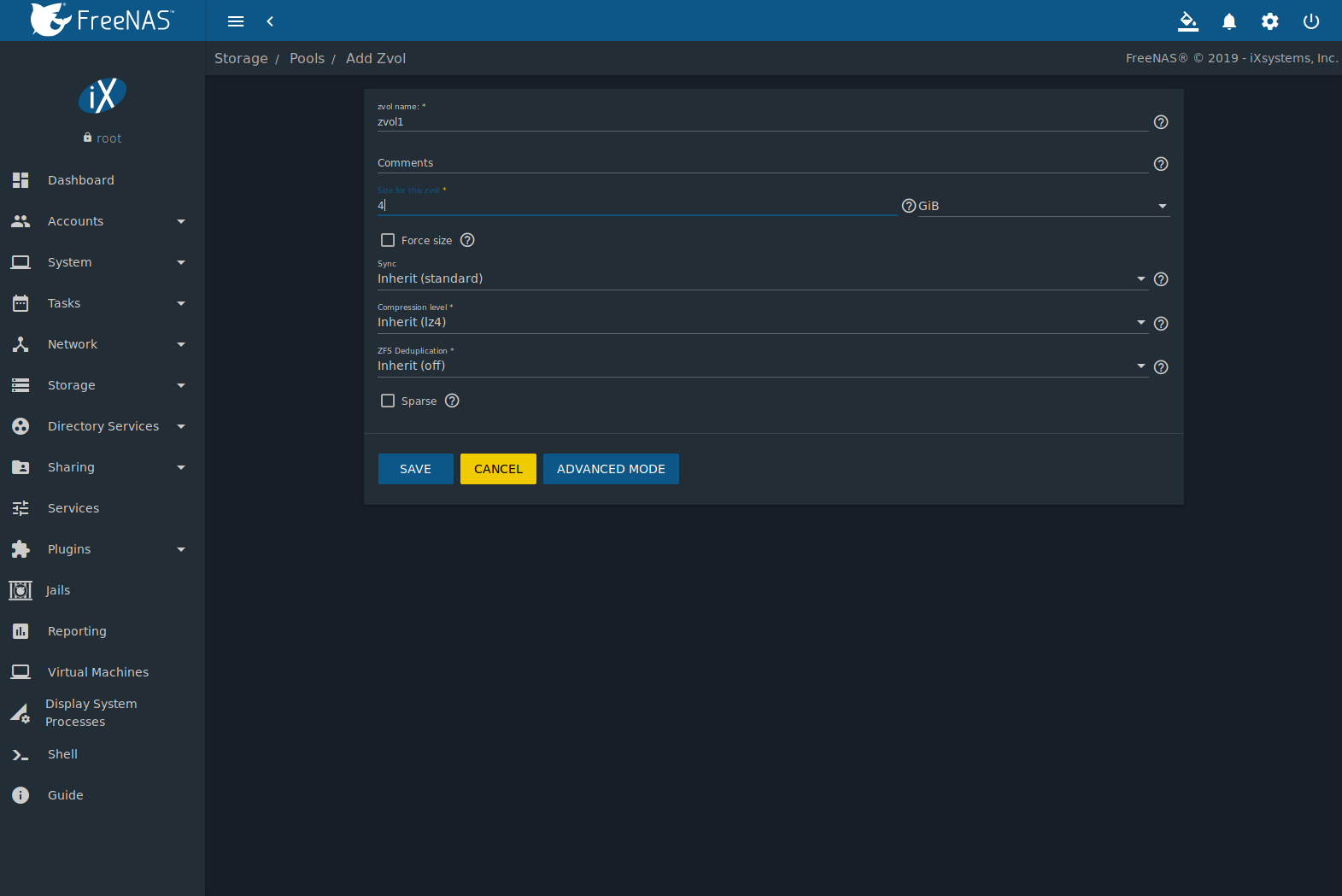Image resolution: width=1342 pixels, height=896 pixels.
Task: Click the yellow CANCEL button
Action: (498, 469)
